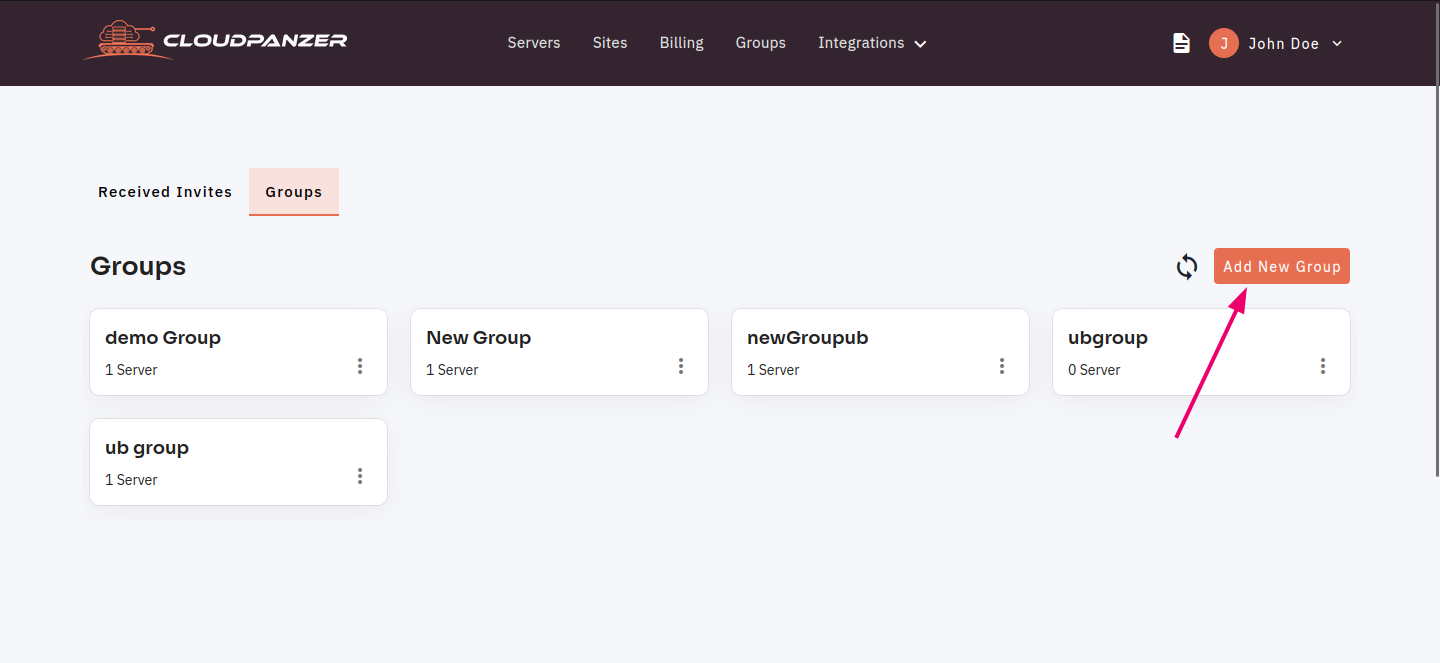Viewport: 1440px width, 663px height.
Task: Refresh the groups list
Action: [1187, 267]
